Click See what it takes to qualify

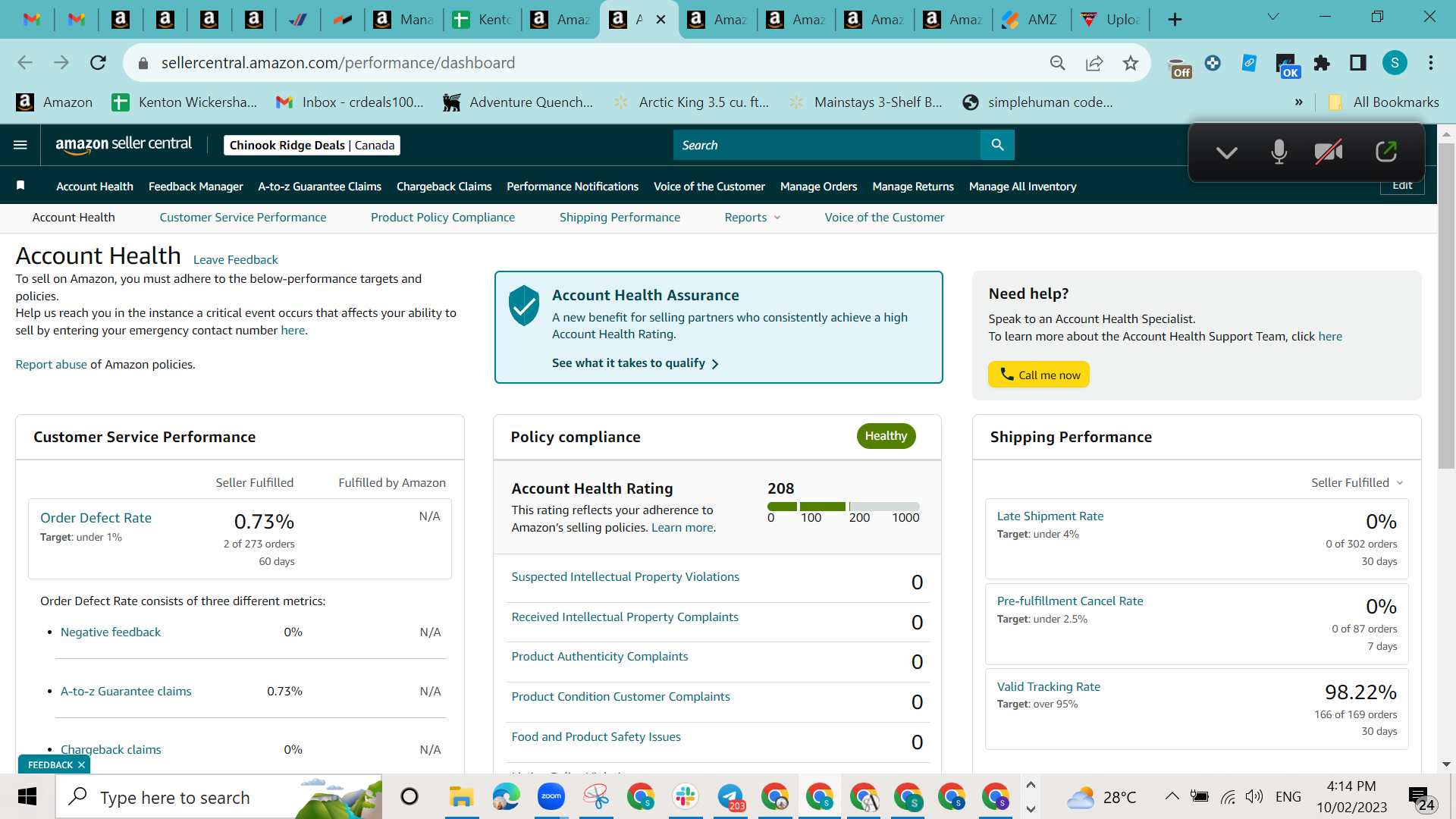click(x=635, y=363)
